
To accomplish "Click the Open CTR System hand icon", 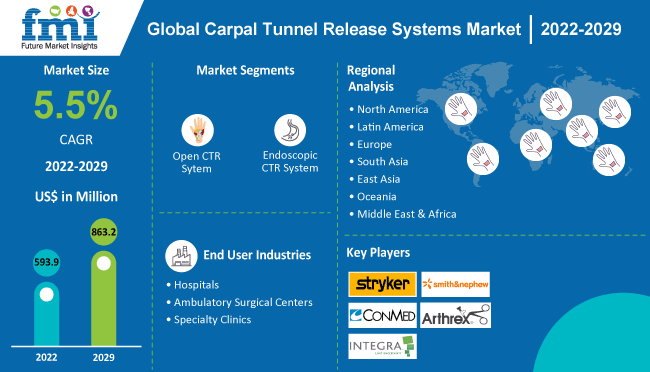I will (198, 130).
